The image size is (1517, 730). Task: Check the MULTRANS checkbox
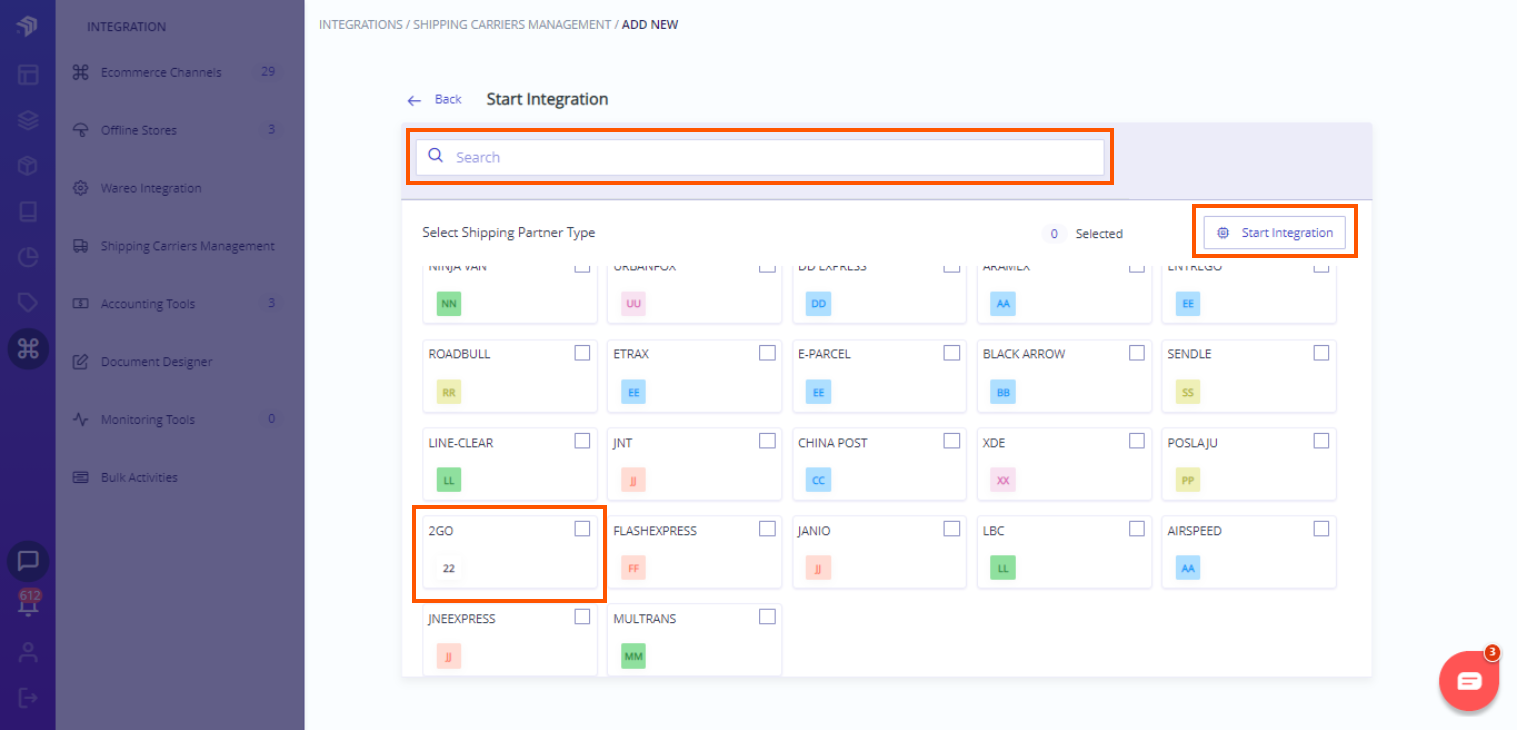tap(767, 617)
